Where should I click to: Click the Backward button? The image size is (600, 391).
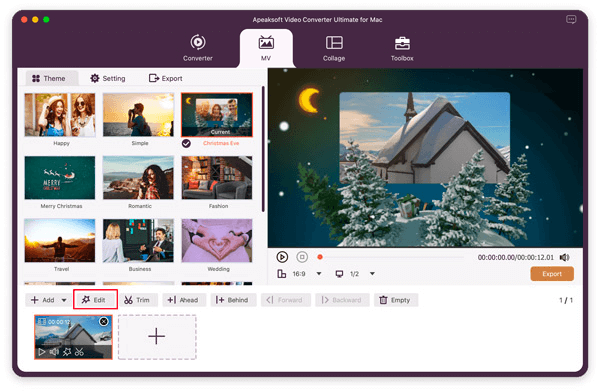tap(342, 300)
